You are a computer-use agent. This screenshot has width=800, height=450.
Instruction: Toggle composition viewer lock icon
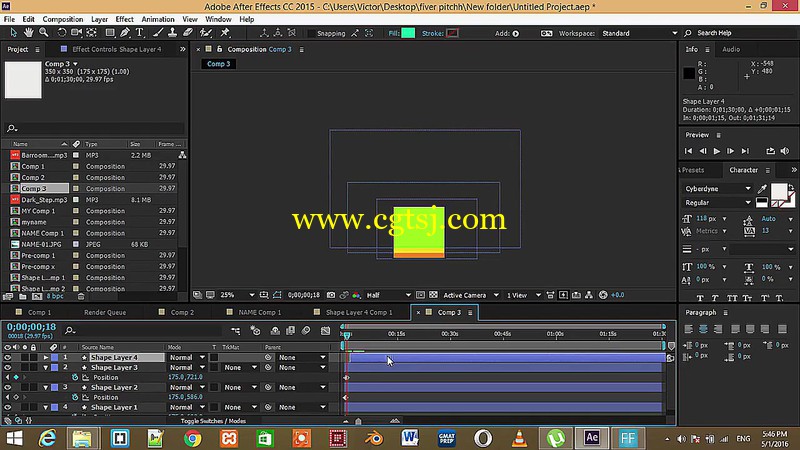tap(220, 49)
